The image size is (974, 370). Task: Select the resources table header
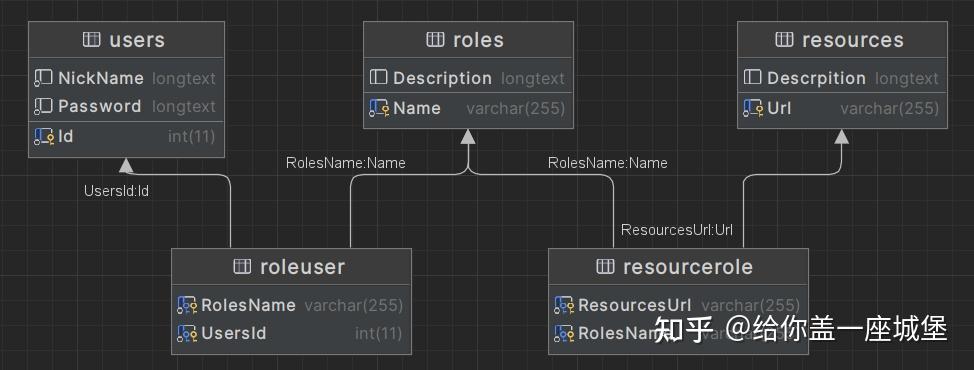(x=842, y=40)
